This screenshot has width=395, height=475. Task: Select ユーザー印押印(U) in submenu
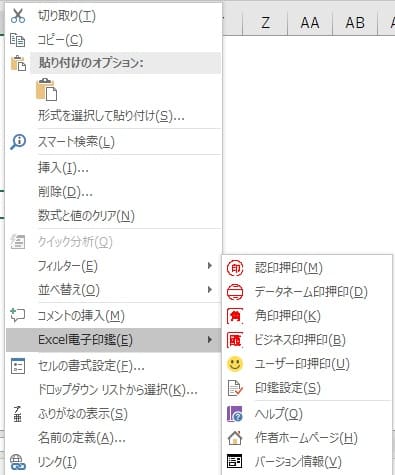tap(302, 364)
